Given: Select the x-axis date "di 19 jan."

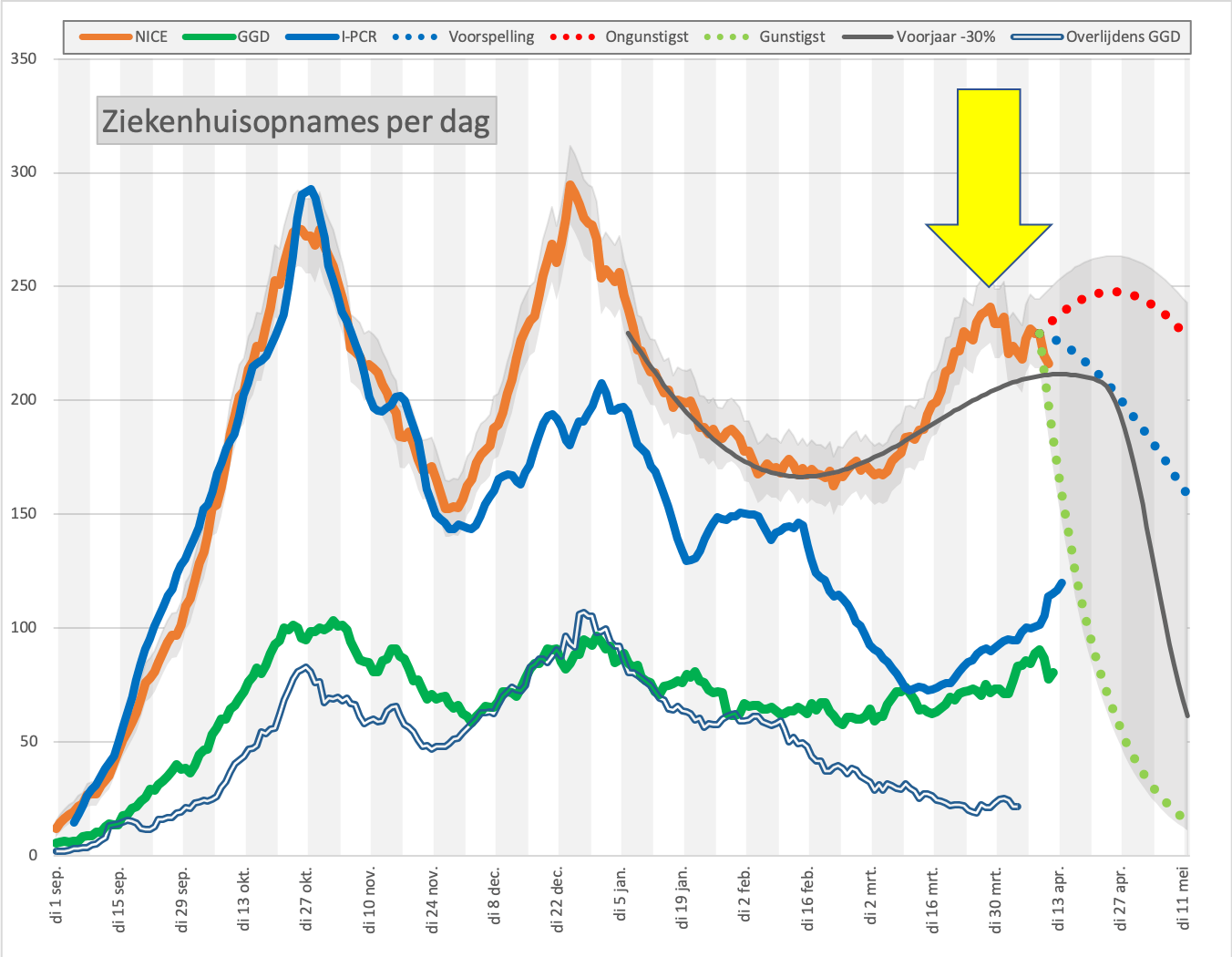Looking at the screenshot, I should point(683,898).
